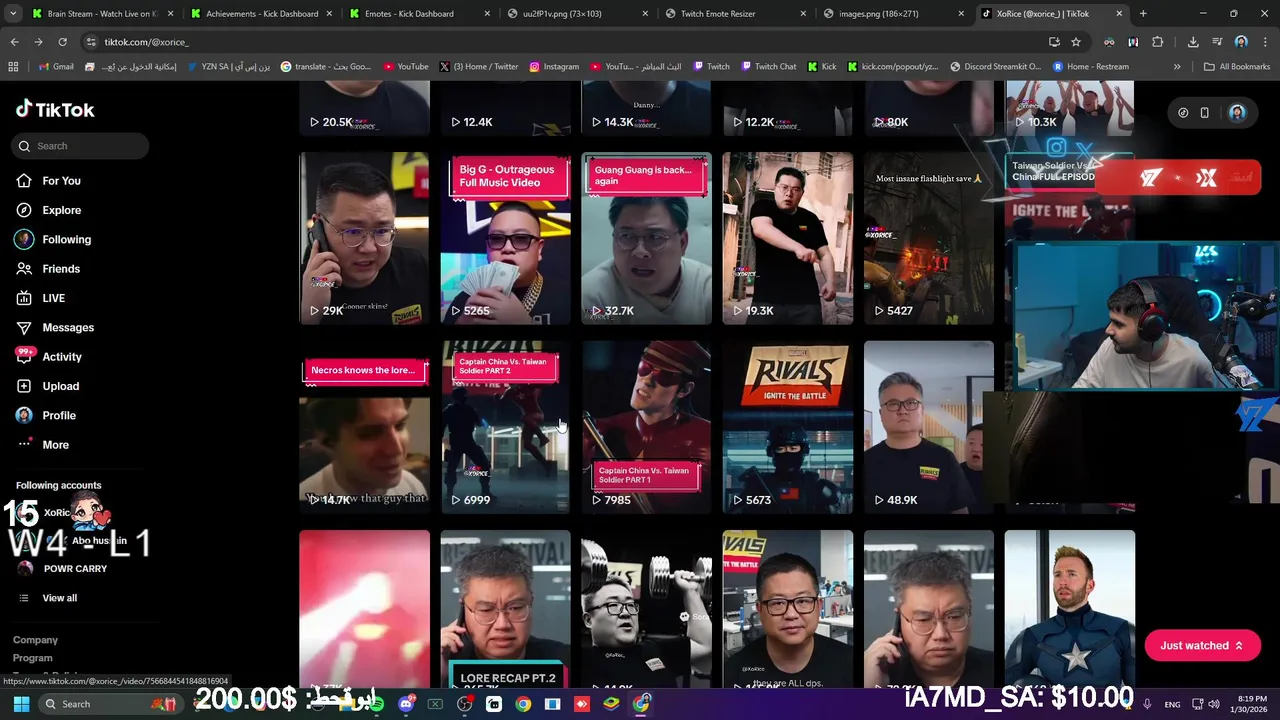
Task: Reload the current page
Action: click(x=62, y=42)
